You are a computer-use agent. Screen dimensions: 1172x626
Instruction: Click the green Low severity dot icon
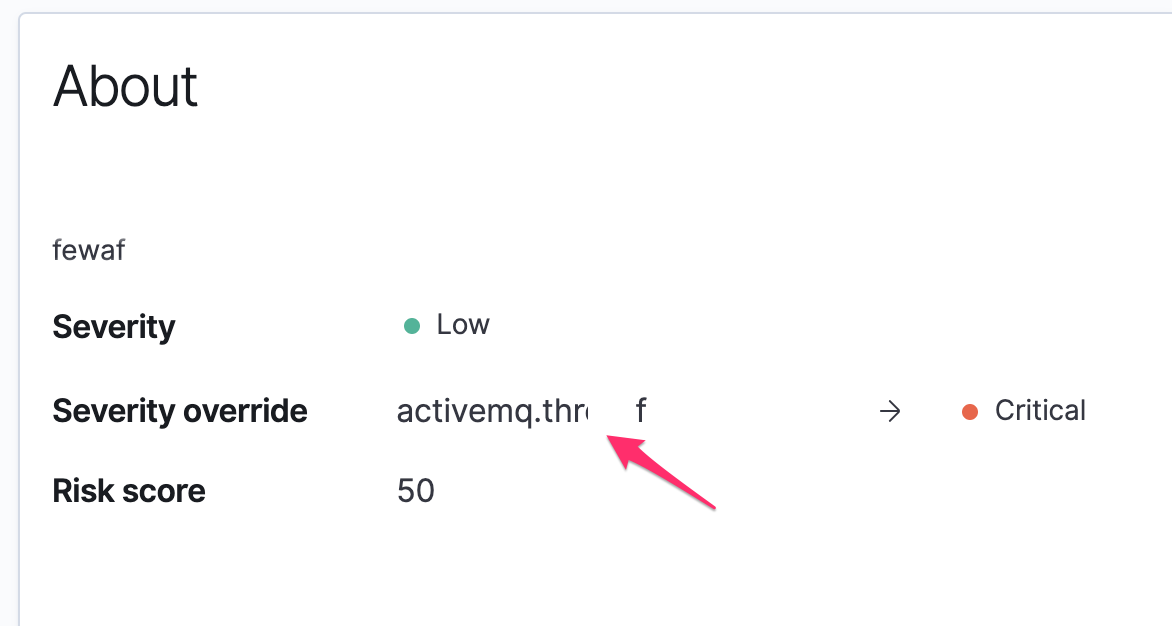pos(411,326)
